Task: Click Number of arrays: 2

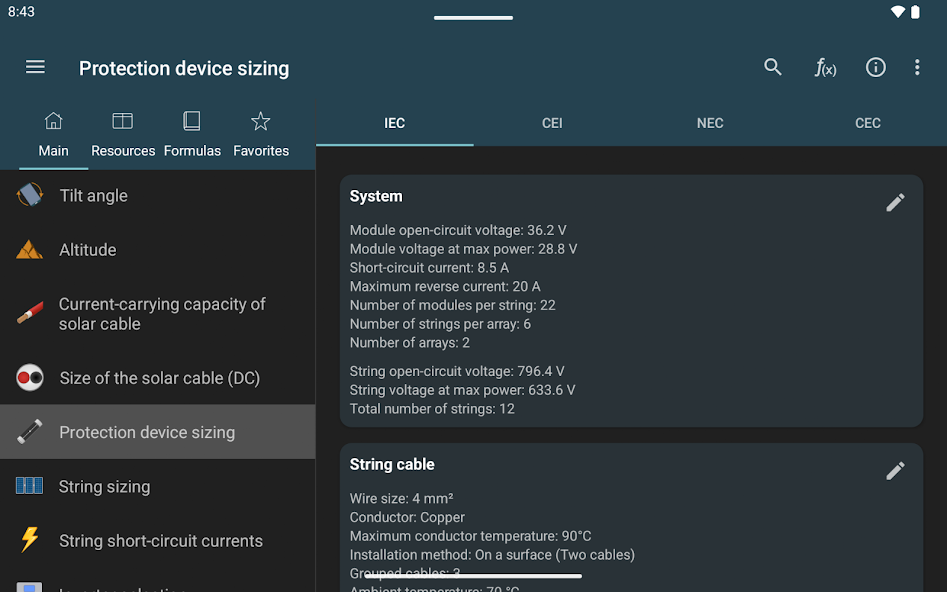Action: (409, 343)
